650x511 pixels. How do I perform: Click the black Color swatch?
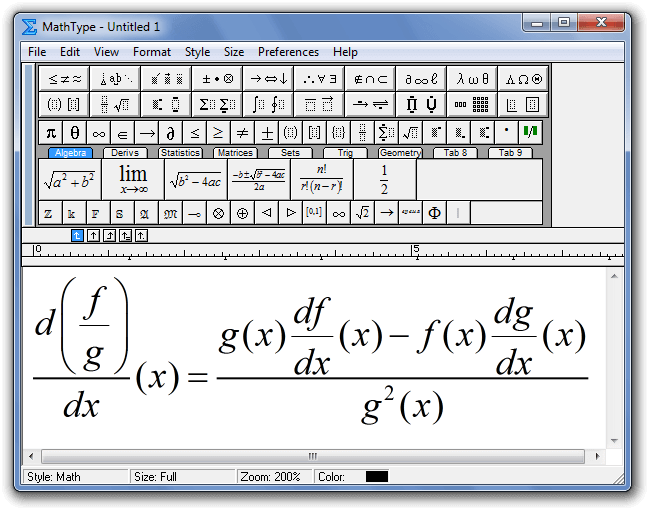377,477
